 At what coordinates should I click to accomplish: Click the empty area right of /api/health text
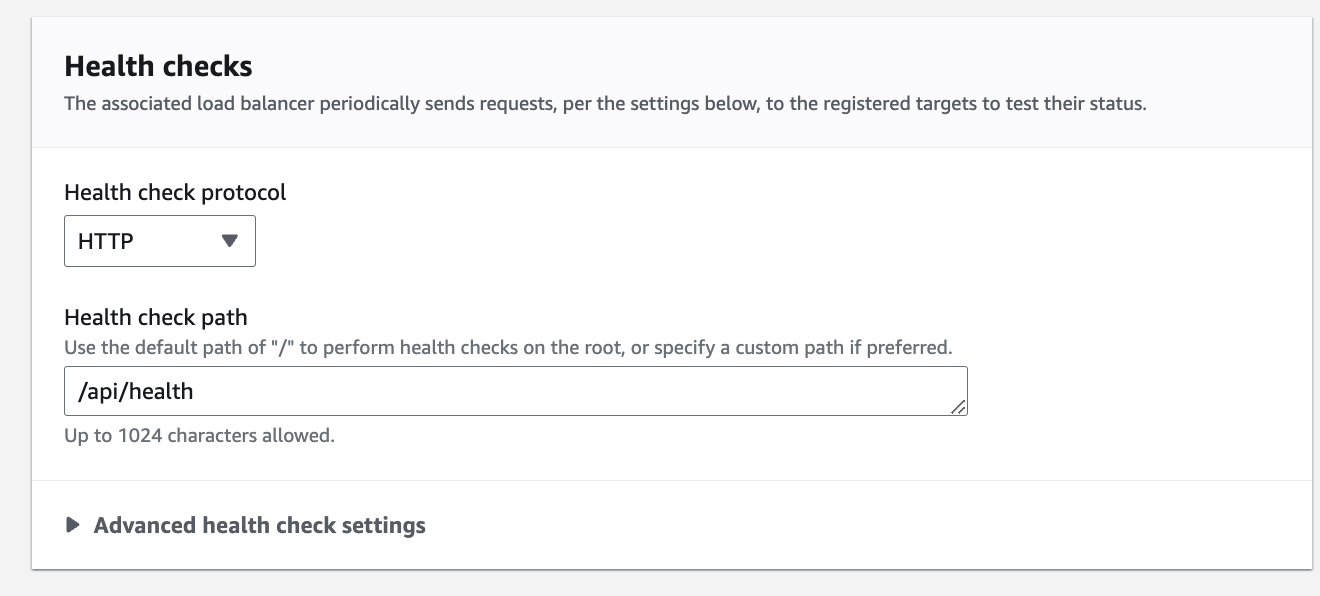[x=600, y=391]
